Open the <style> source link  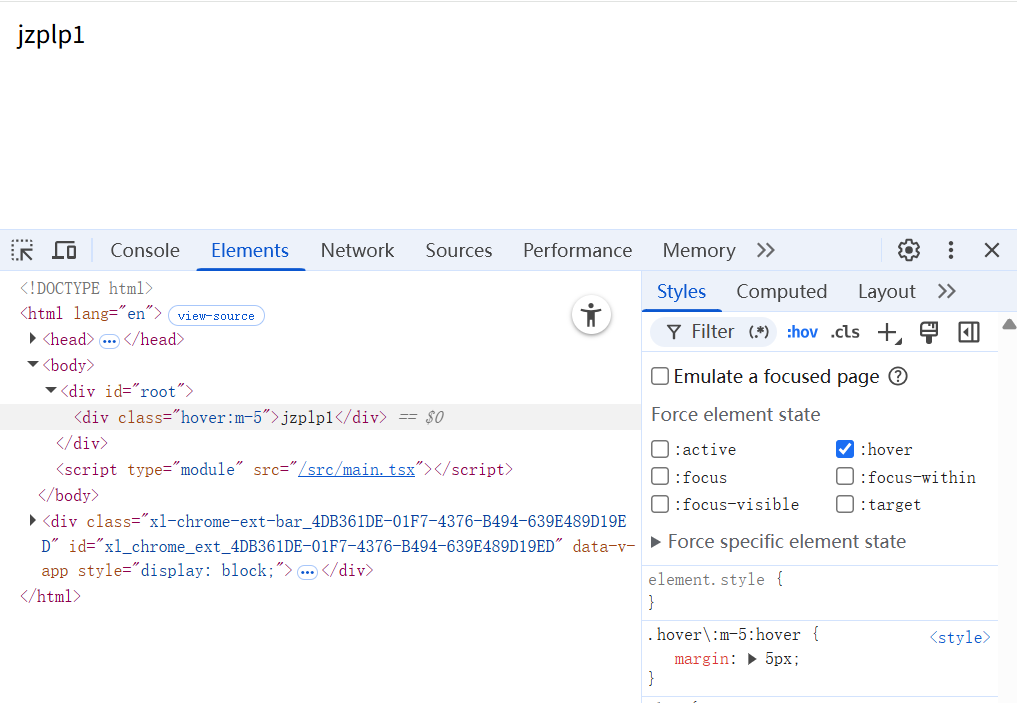pos(960,637)
